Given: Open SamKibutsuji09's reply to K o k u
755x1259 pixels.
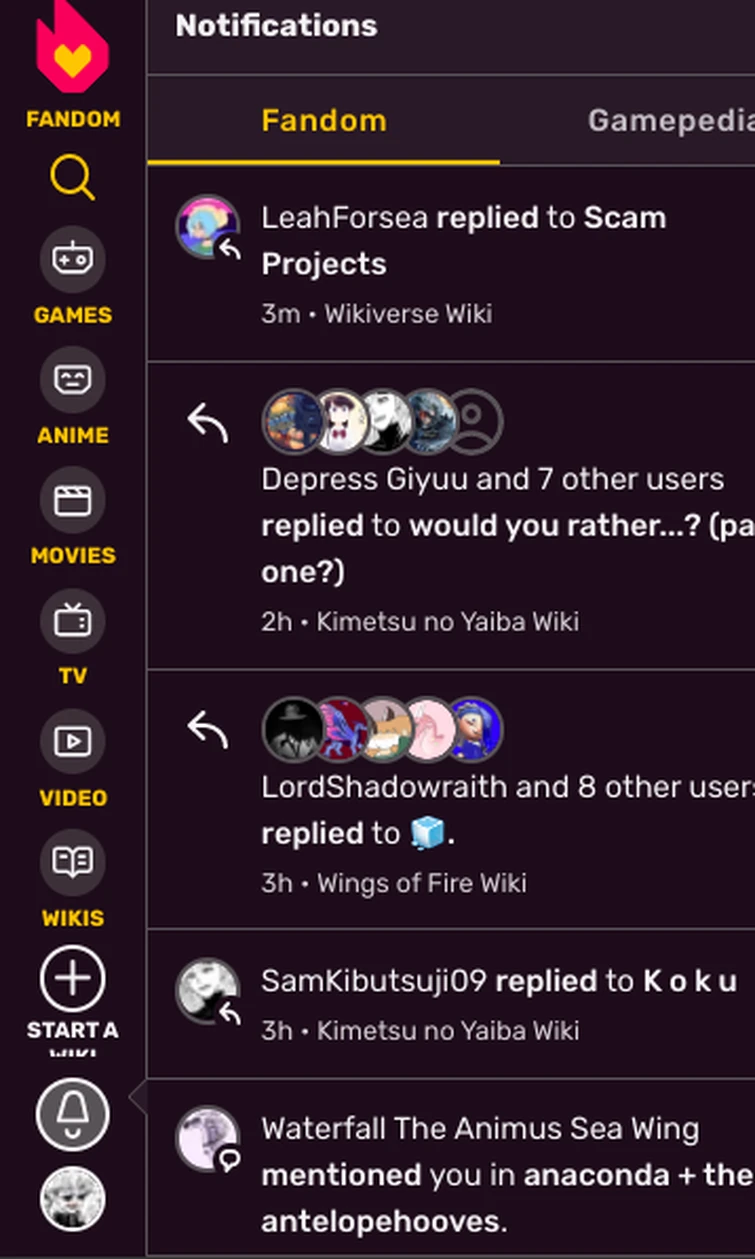Looking at the screenshot, I should click(498, 982).
